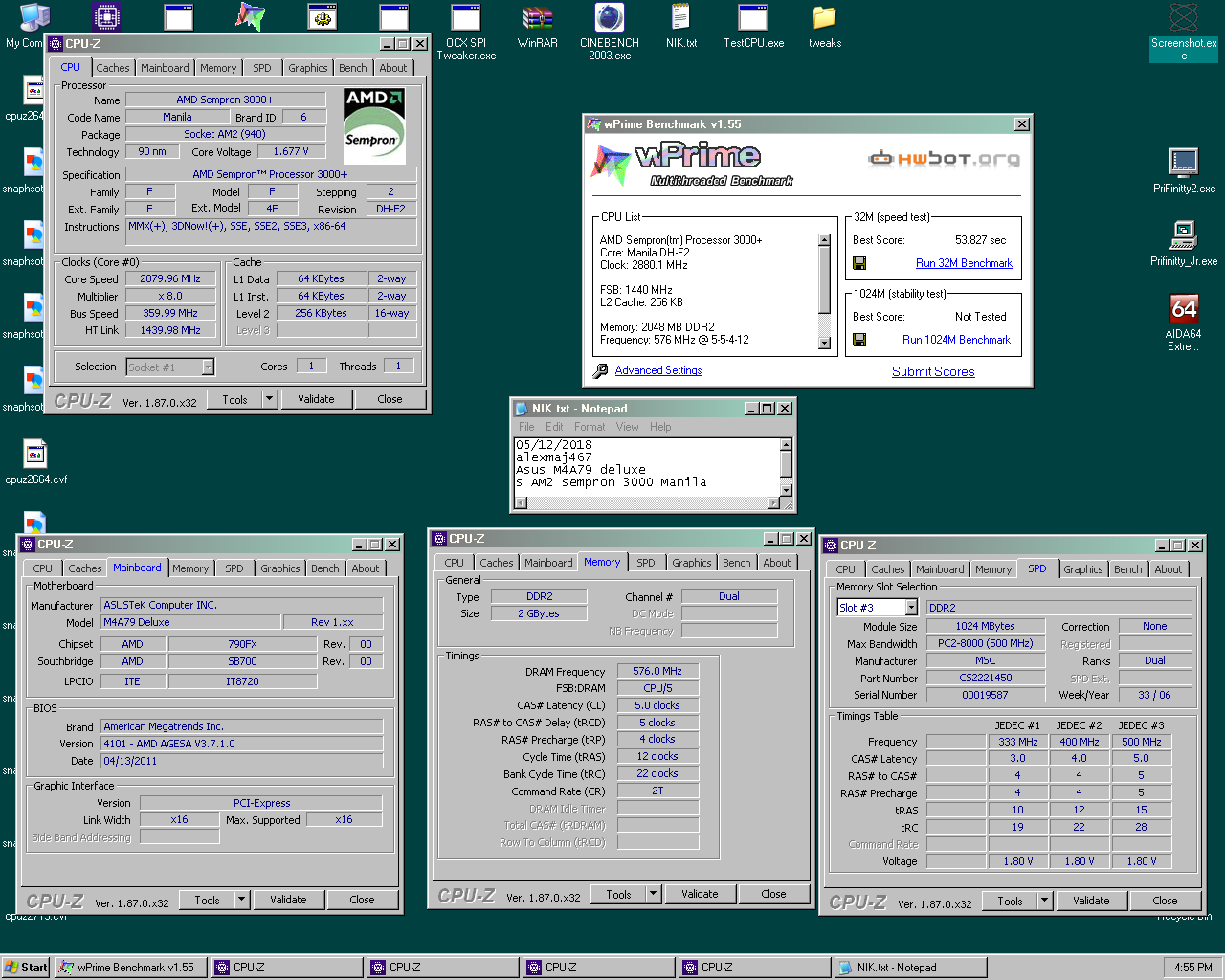The image size is (1225, 980).
Task: Open the Format menu in Notepad
Action: tap(590, 427)
